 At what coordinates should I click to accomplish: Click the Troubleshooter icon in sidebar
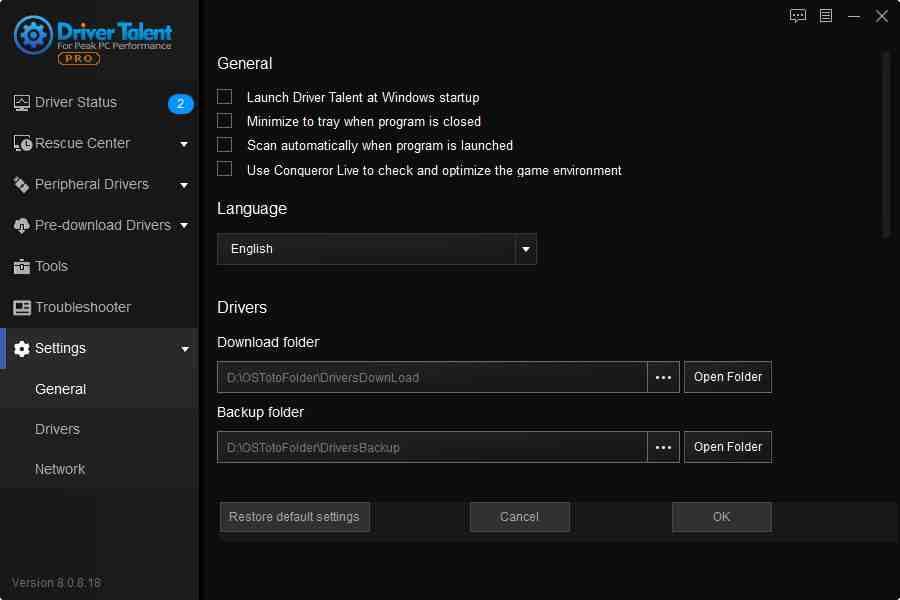pyautogui.click(x=22, y=308)
